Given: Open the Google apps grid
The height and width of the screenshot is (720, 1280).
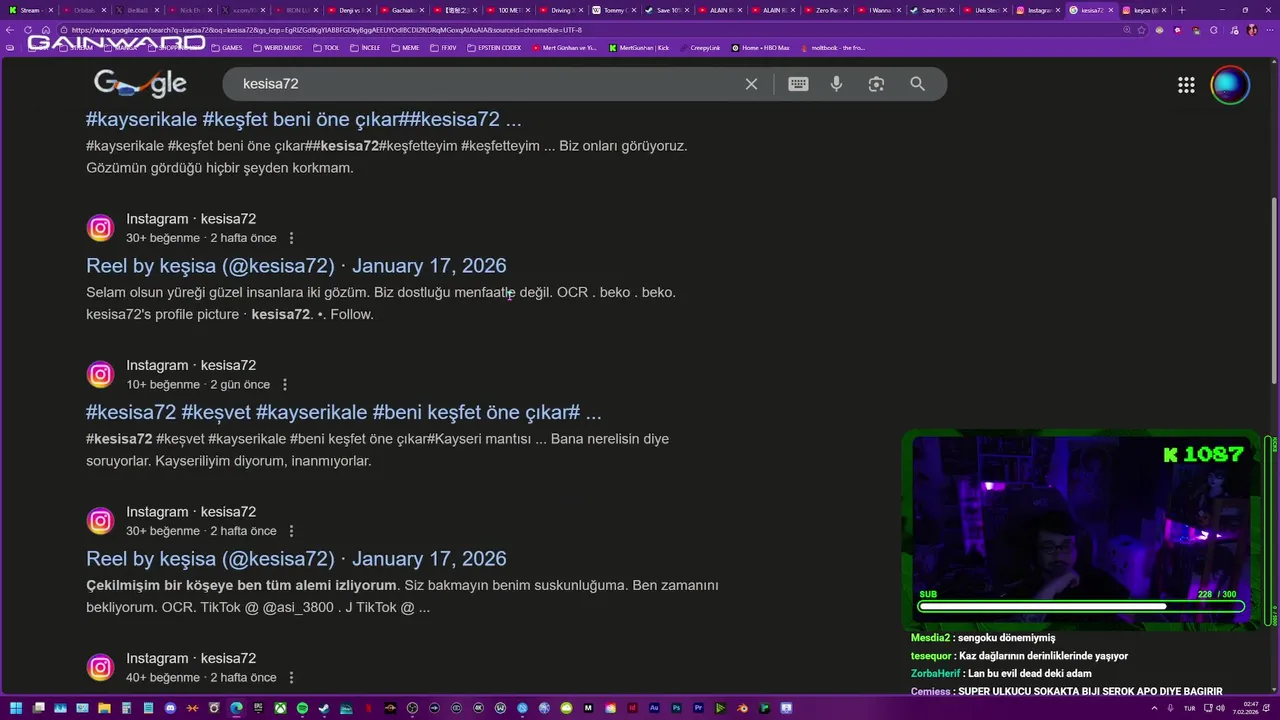Looking at the screenshot, I should click(1186, 85).
